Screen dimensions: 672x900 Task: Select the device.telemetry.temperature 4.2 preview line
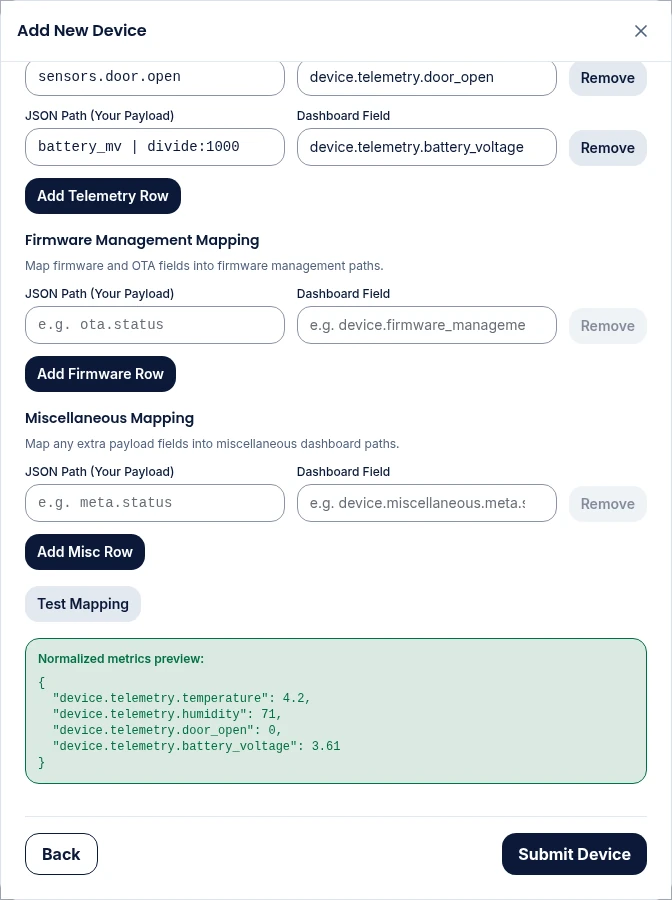coord(181,698)
